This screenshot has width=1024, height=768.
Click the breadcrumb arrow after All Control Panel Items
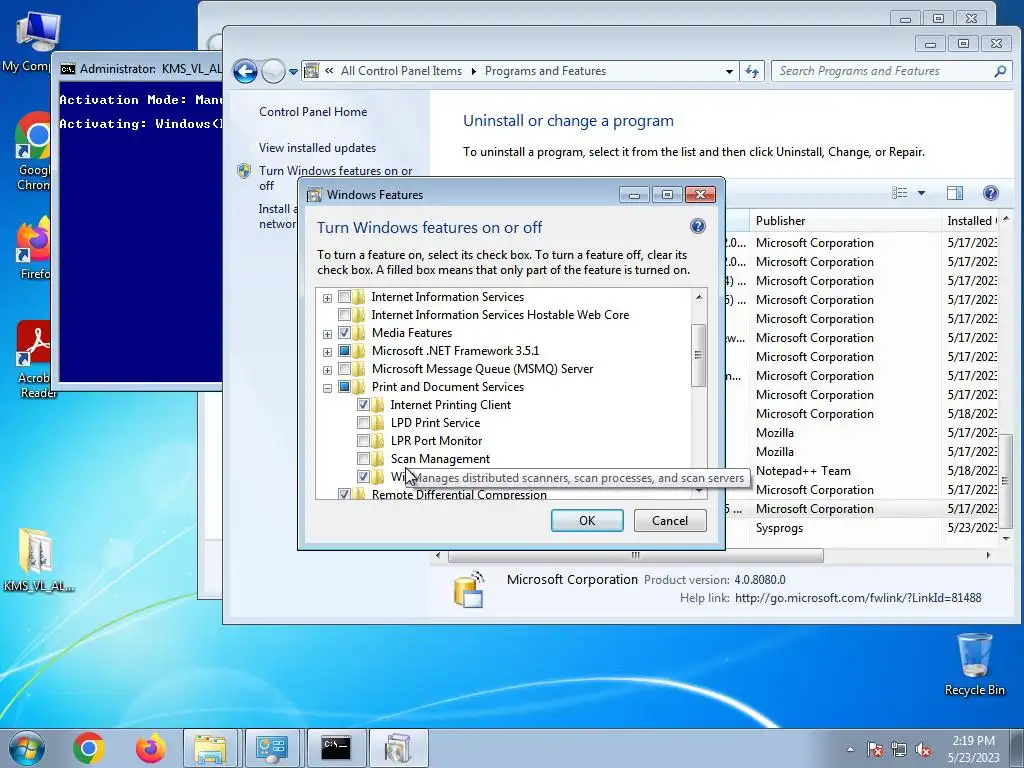click(x=473, y=71)
